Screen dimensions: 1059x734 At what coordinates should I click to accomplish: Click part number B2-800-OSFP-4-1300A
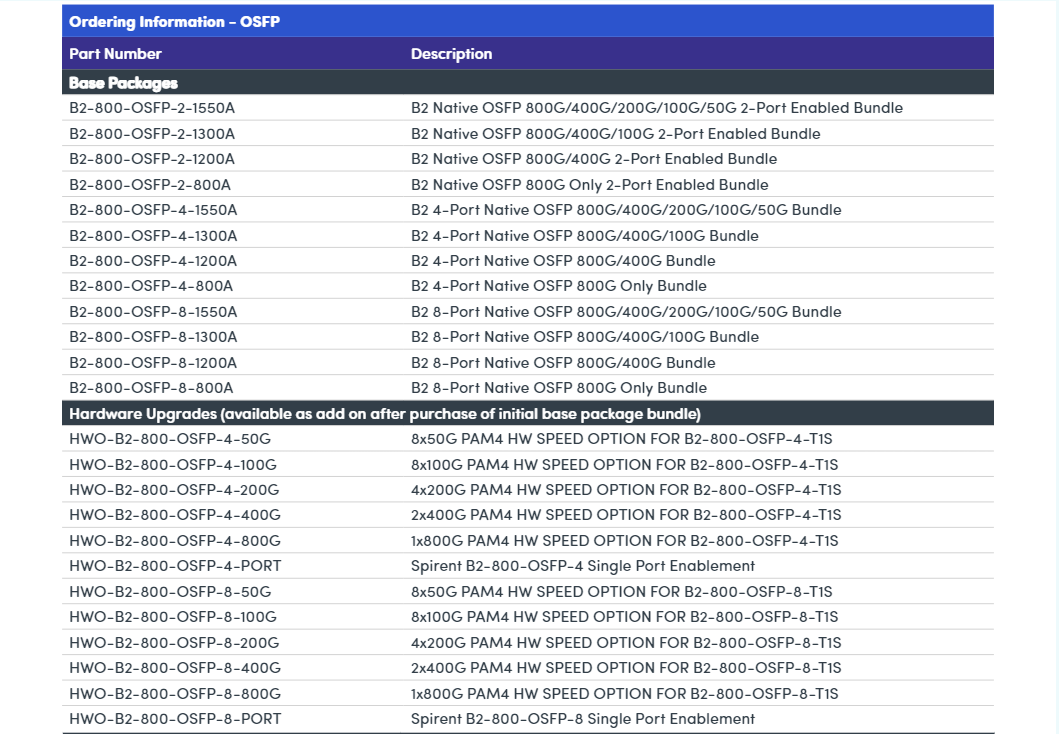pyautogui.click(x=153, y=235)
